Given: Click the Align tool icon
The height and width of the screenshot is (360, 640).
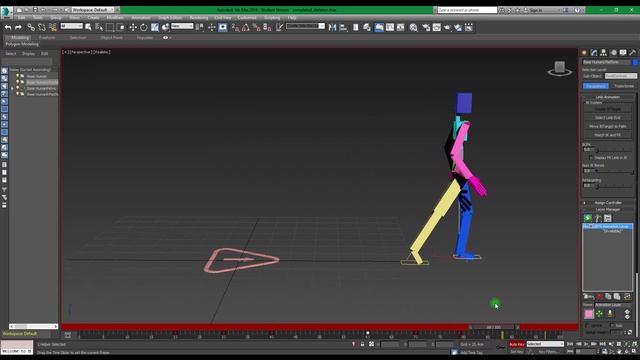Looking at the screenshot, I should (x=343, y=27).
